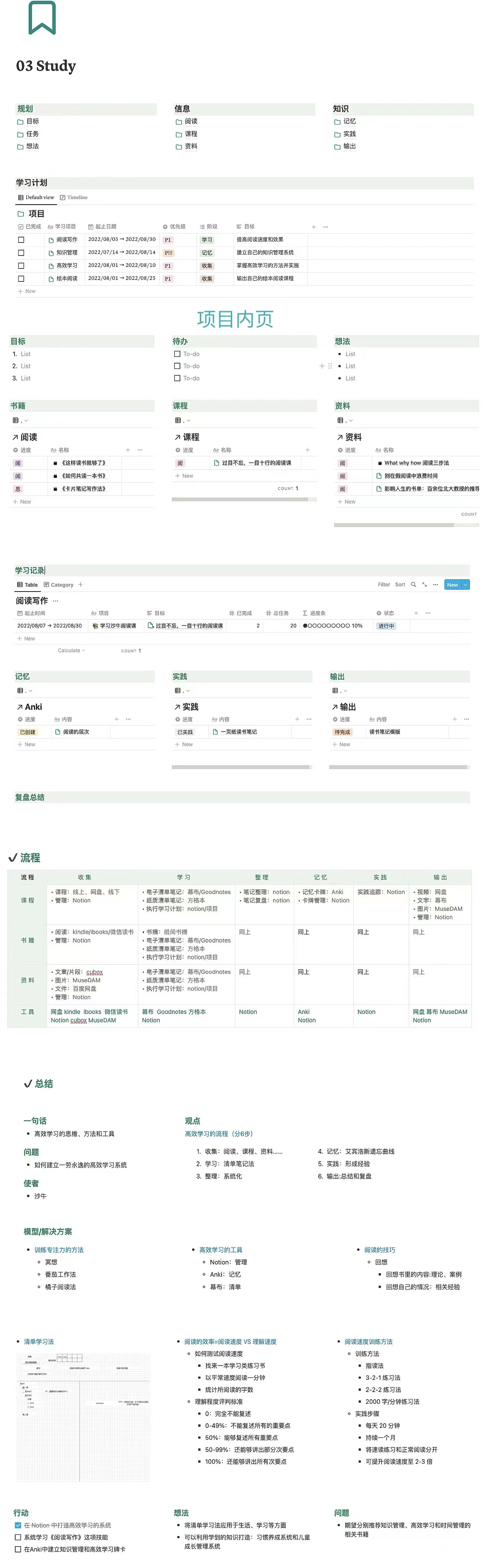Viewport: 489px width, 1568px height.
Task: Click Filter in 学习记录 toolbar
Action: pos(384,584)
